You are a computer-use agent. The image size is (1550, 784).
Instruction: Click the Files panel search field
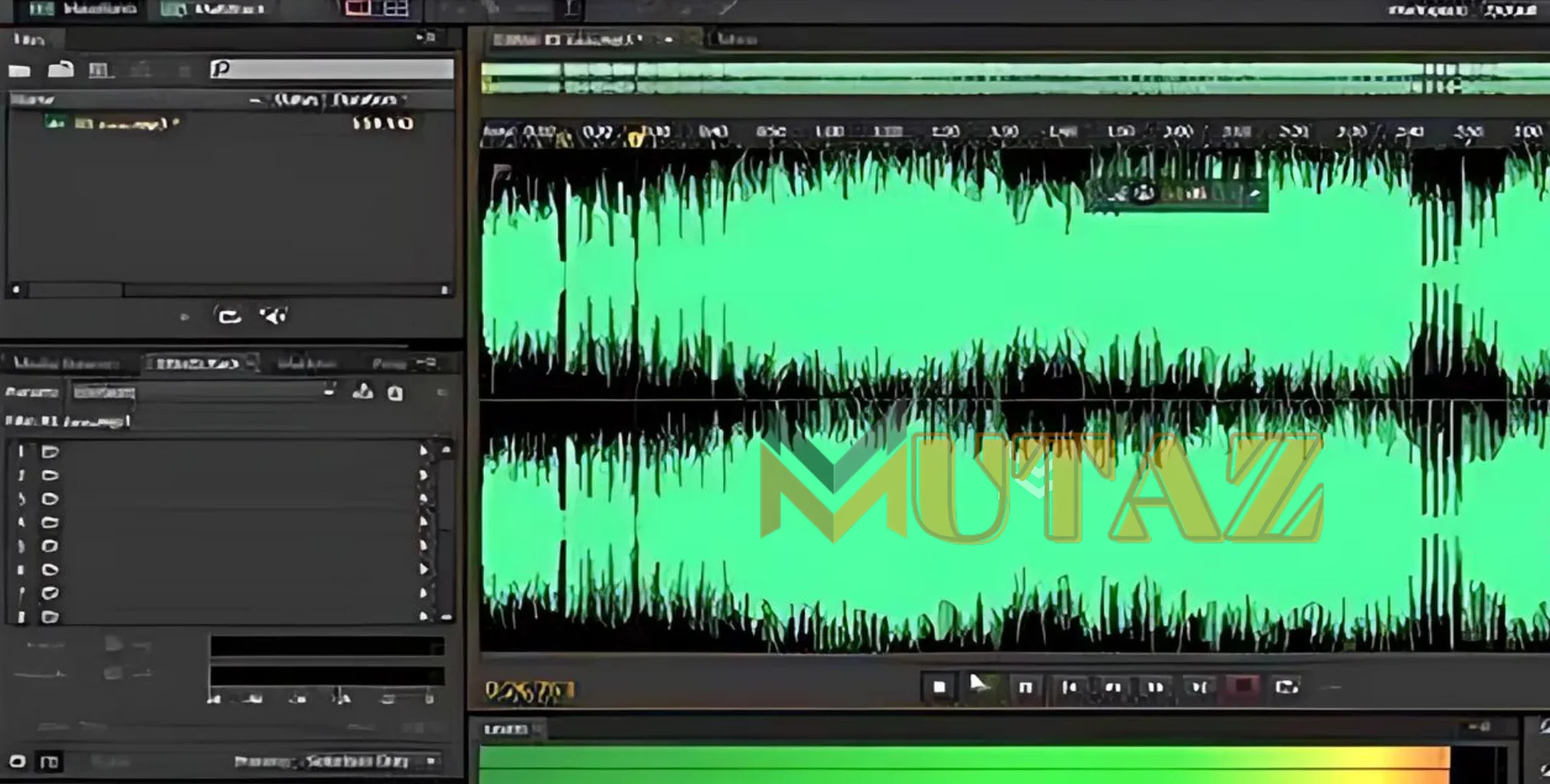[x=332, y=70]
